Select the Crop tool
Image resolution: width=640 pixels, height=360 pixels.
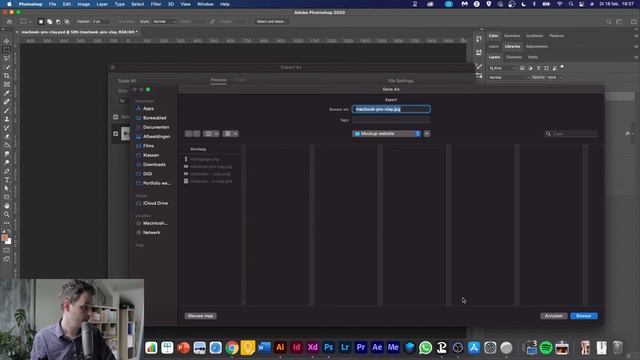coord(7,76)
